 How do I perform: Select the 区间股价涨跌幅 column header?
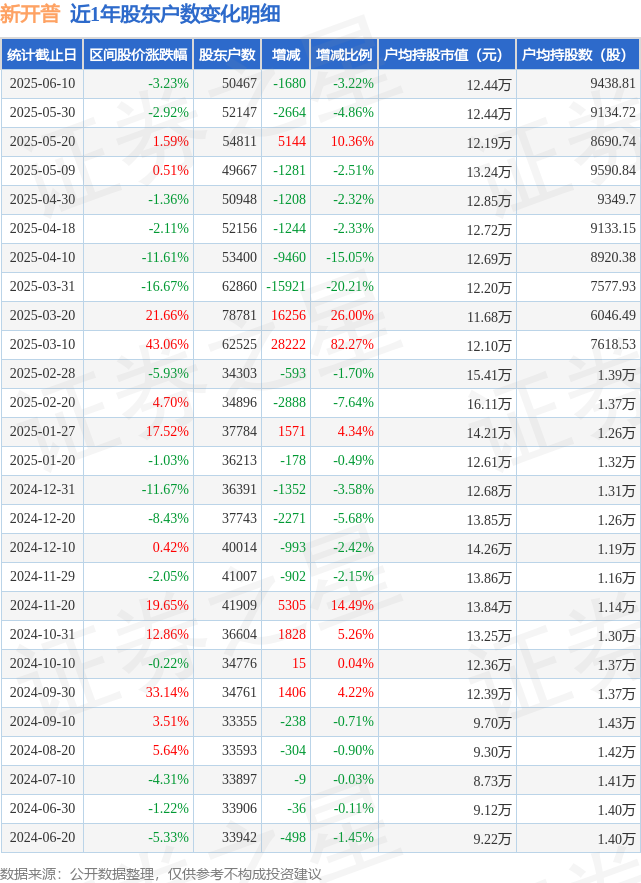pyautogui.click(x=138, y=55)
